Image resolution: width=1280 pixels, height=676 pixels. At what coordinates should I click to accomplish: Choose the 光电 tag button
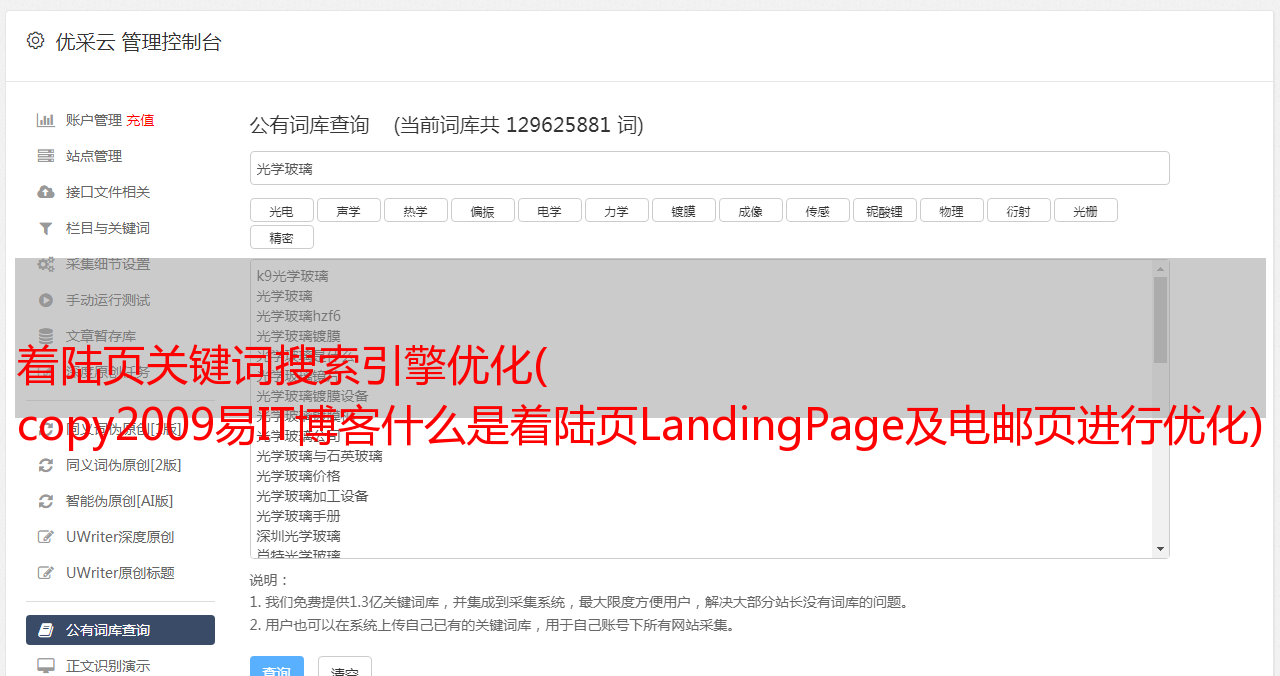click(x=282, y=210)
